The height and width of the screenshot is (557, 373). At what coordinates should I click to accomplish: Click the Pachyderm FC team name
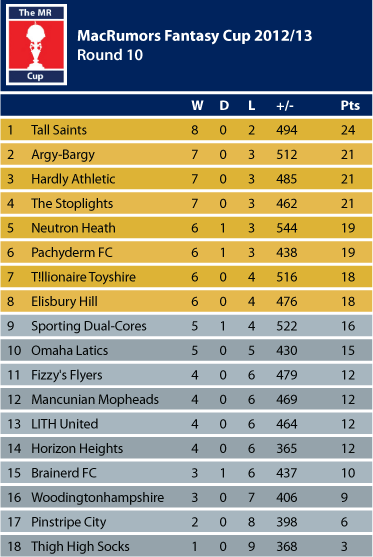click(72, 253)
